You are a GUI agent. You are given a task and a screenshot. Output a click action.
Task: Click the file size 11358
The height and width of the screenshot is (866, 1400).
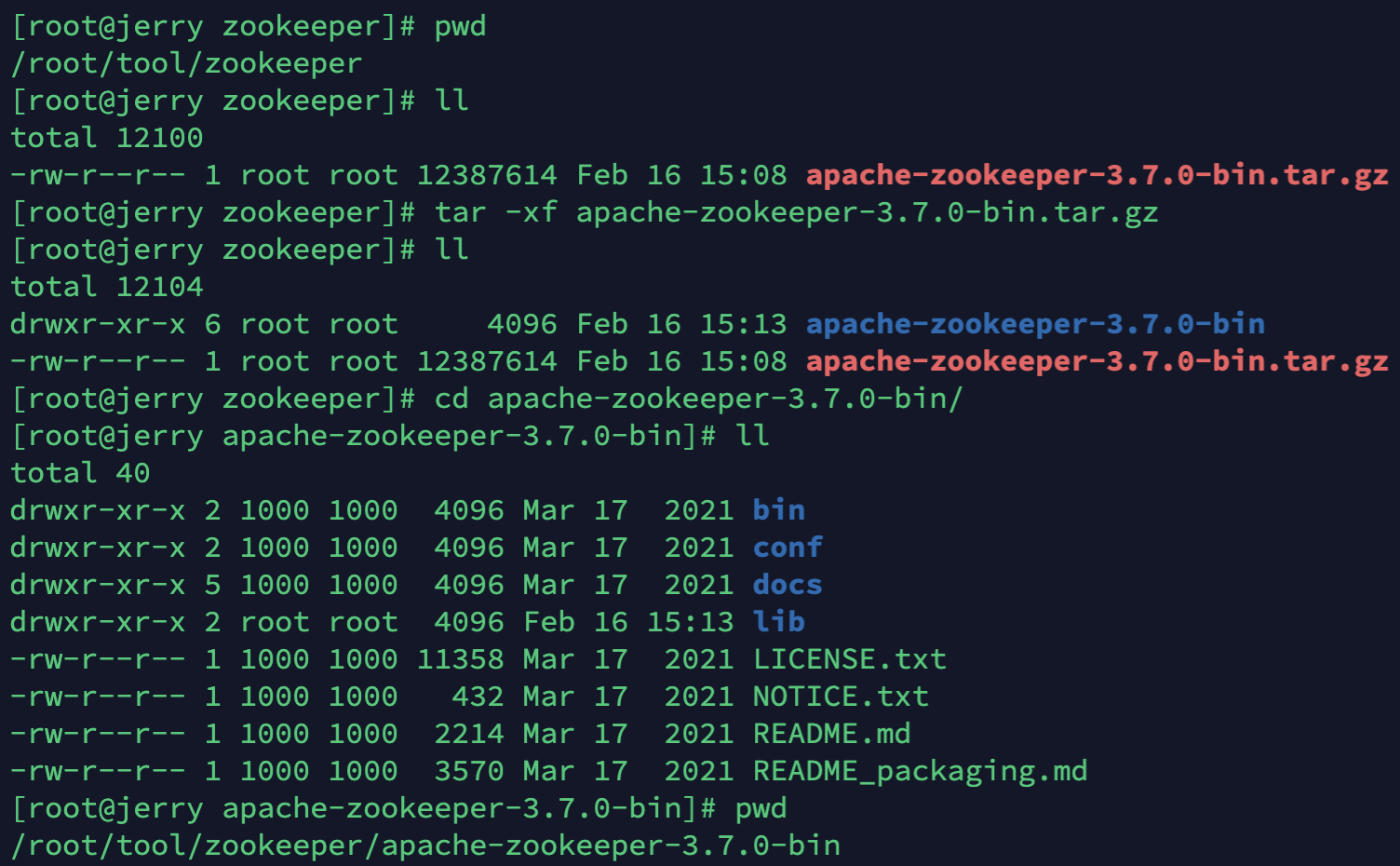(460, 659)
